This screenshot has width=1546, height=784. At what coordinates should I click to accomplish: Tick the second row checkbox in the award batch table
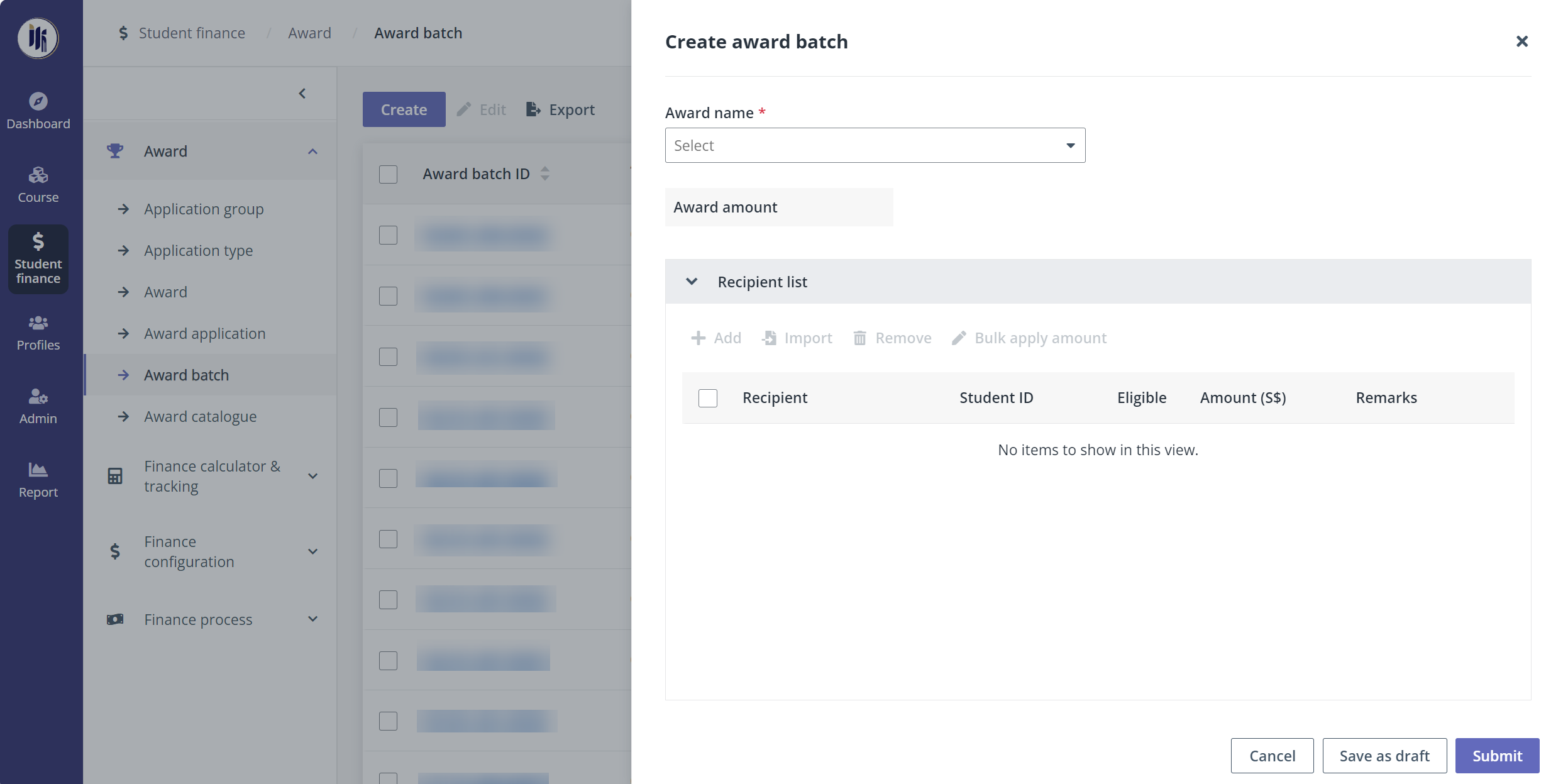coord(388,296)
